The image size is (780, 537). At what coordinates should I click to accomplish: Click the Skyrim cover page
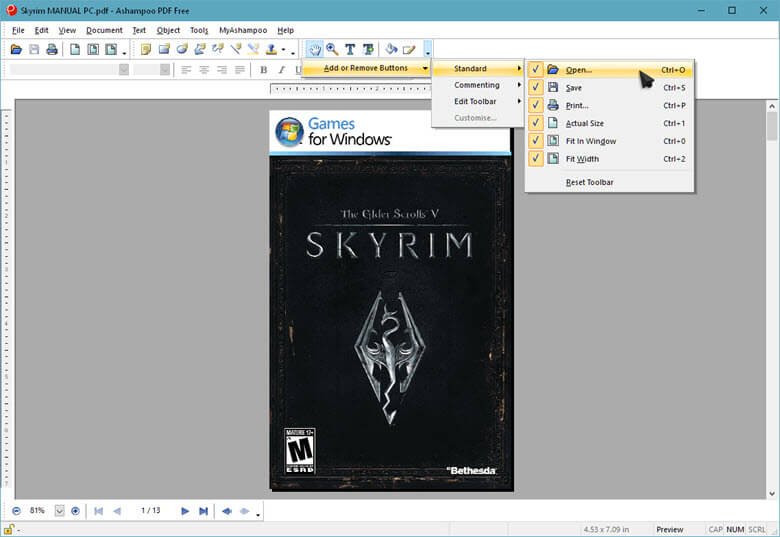pos(391,301)
